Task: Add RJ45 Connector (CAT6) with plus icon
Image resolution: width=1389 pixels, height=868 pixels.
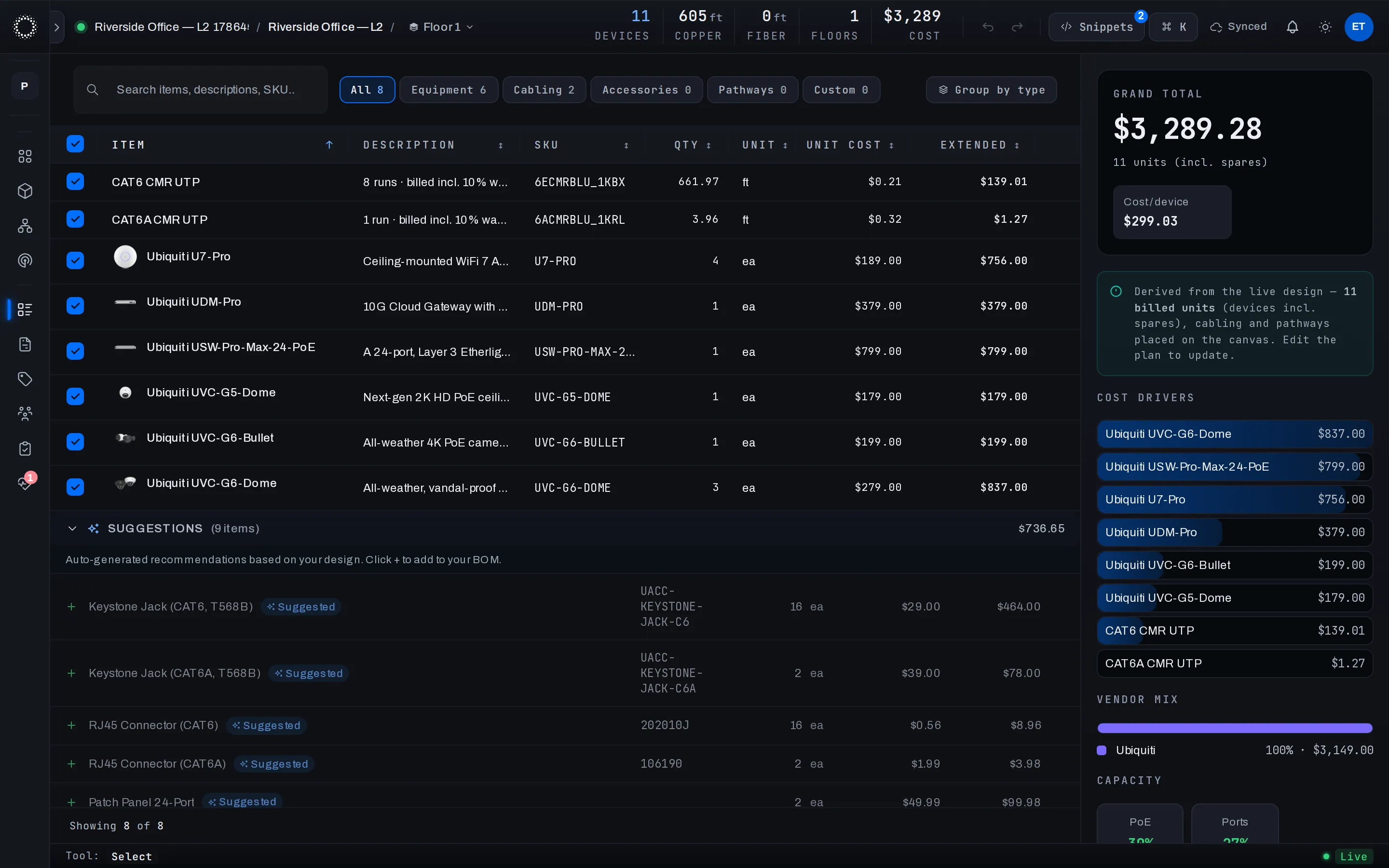Action: pos(71,726)
